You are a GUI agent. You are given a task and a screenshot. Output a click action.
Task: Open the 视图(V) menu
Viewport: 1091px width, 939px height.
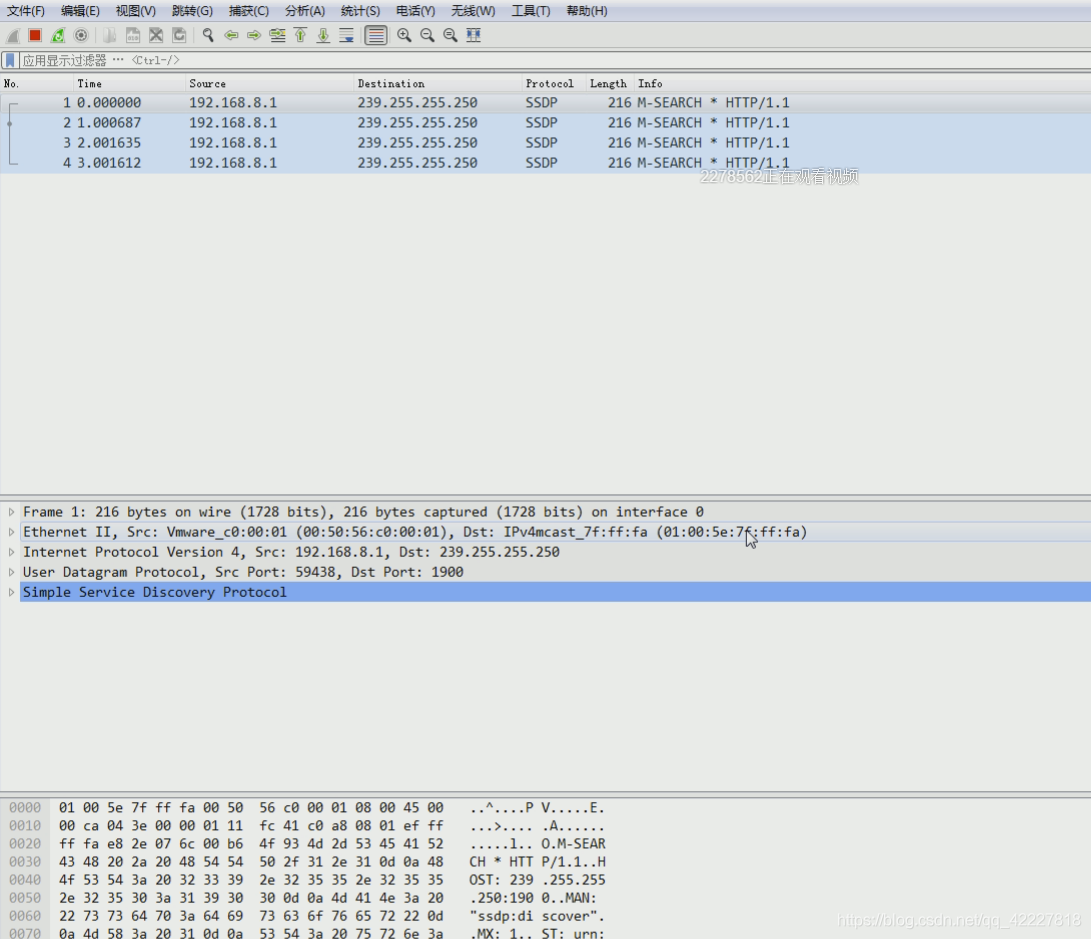pos(136,11)
